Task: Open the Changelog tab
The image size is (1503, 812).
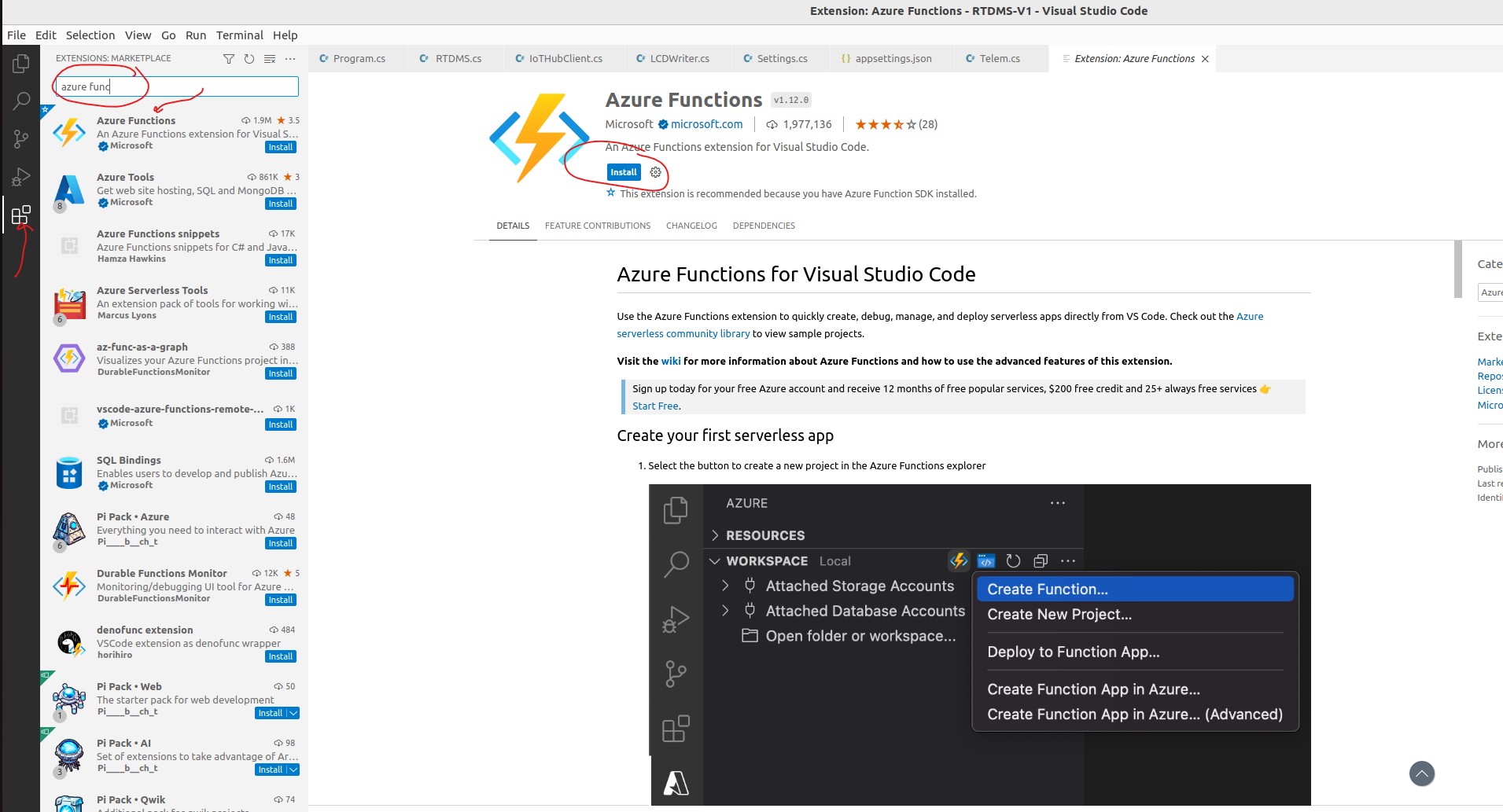Action: 691,226
